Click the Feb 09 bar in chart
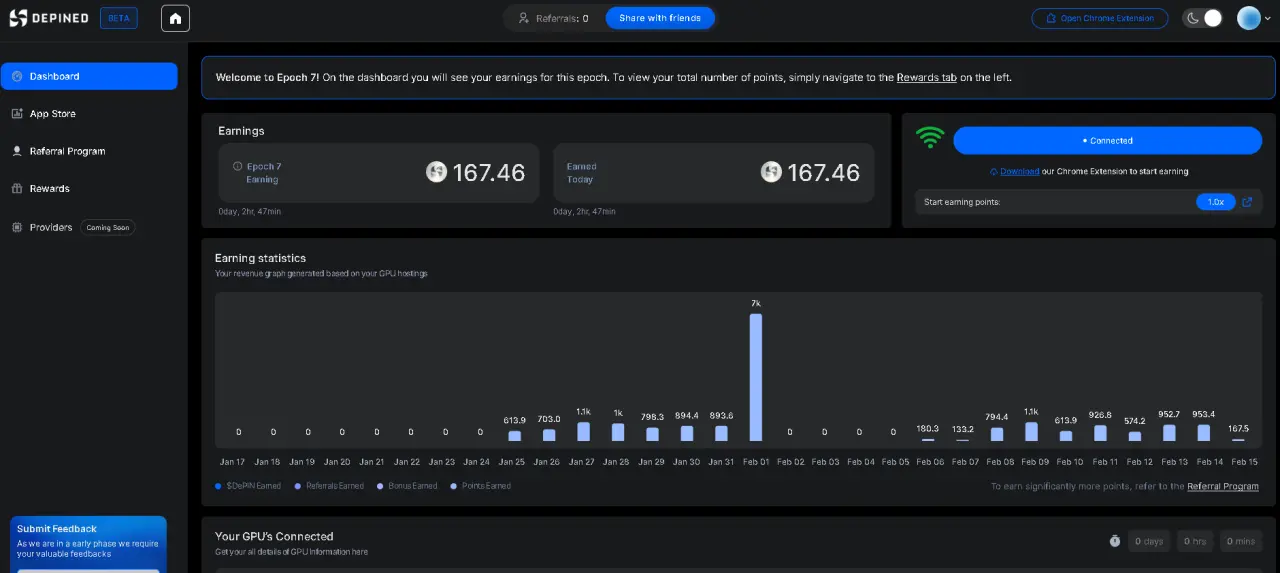Screen dimensions: 1280x573 click(1031, 431)
